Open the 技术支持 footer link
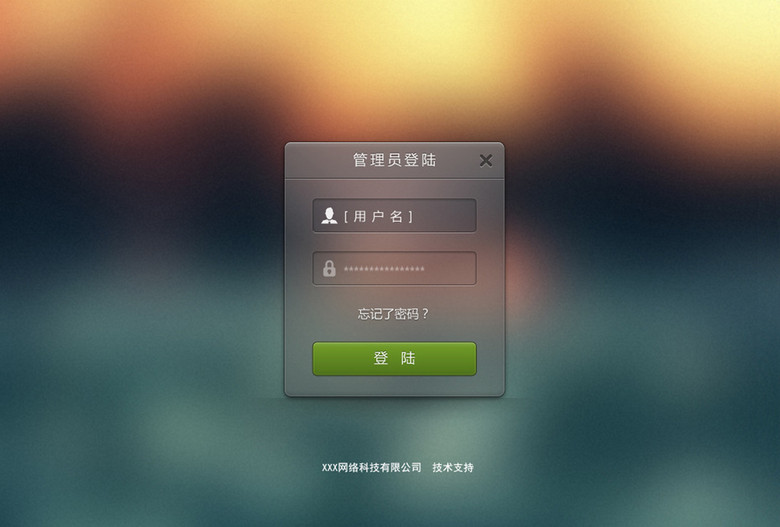This screenshot has height=527, width=780. [x=453, y=467]
